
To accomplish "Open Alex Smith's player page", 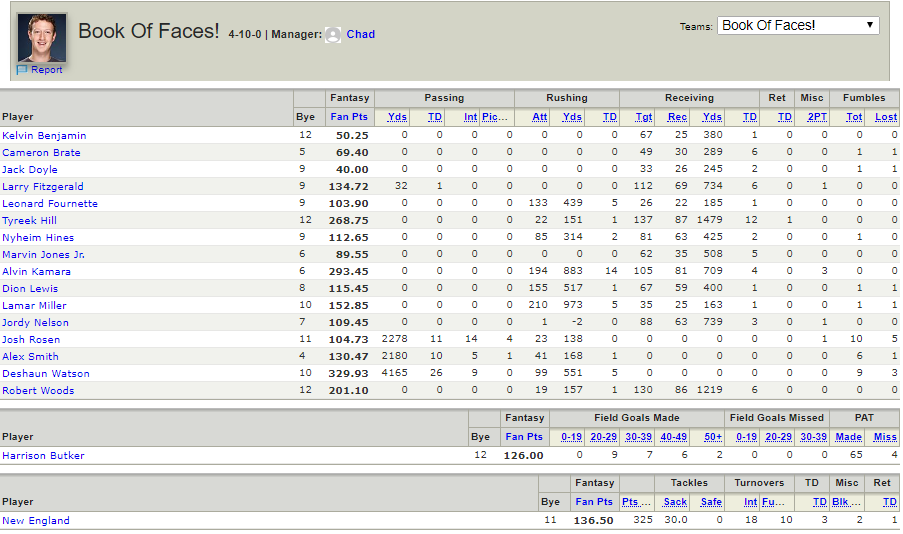I will pyautogui.click(x=31, y=357).
